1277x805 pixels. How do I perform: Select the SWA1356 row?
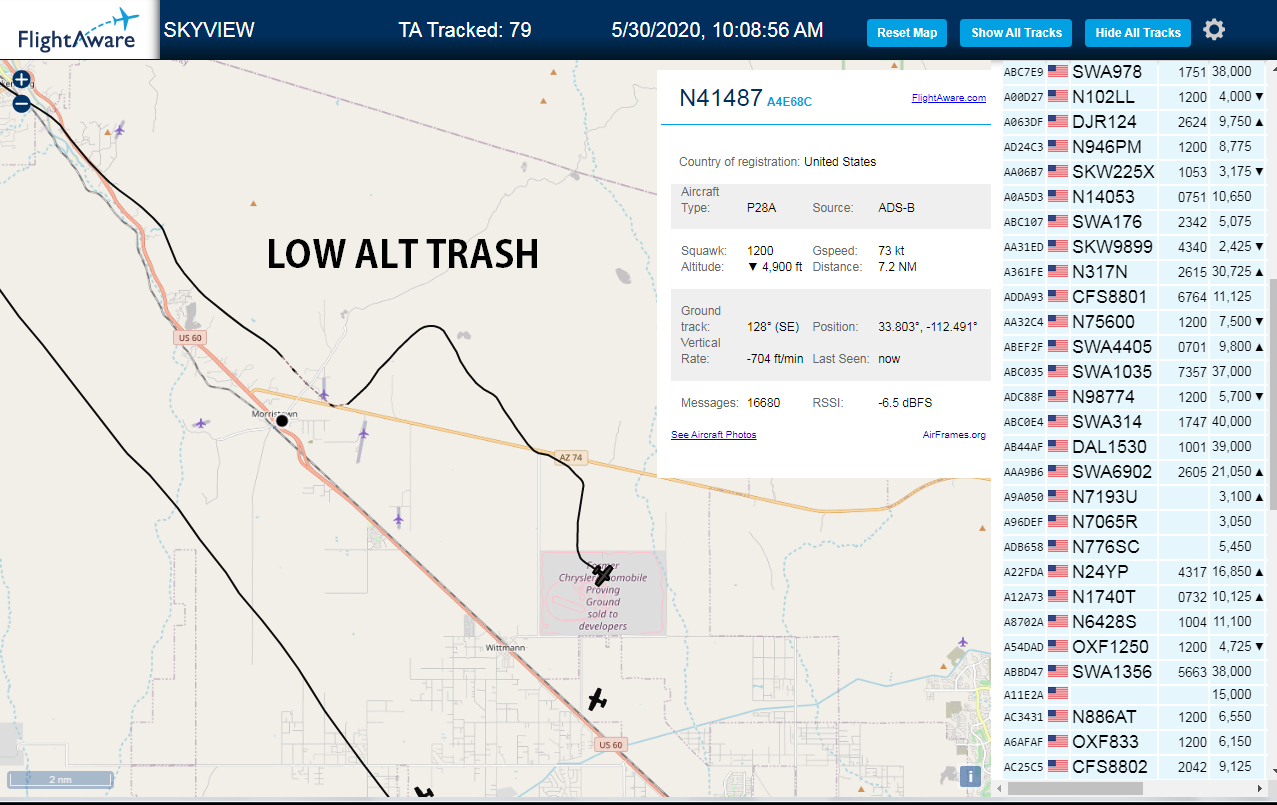click(x=1134, y=672)
